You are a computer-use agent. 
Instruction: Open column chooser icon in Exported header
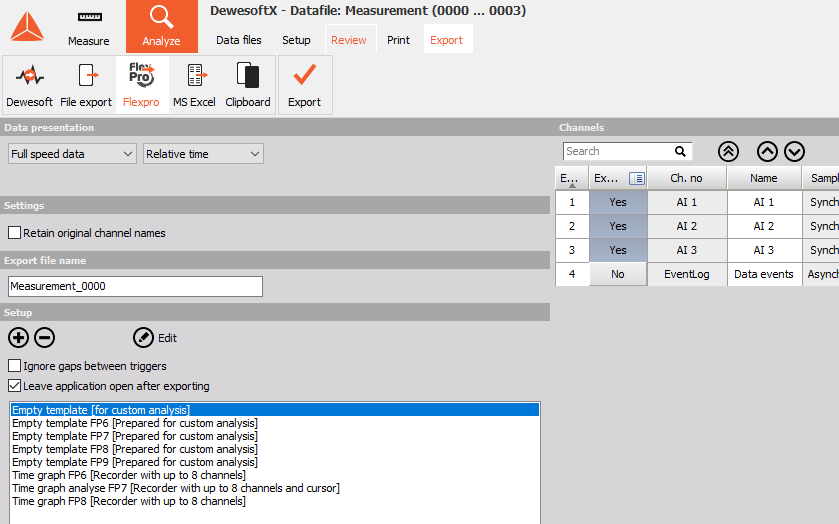click(637, 178)
